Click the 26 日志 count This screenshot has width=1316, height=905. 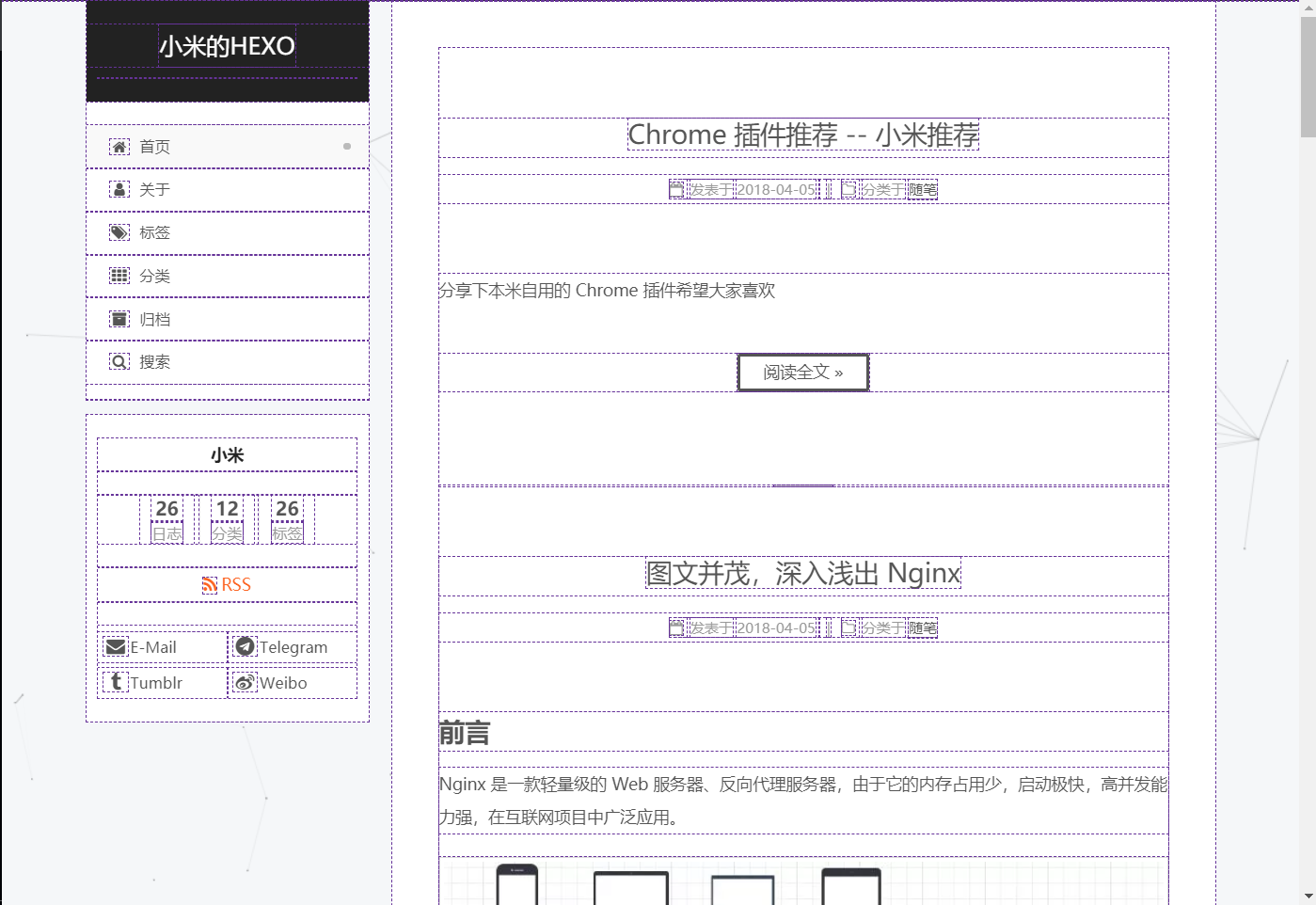click(167, 519)
